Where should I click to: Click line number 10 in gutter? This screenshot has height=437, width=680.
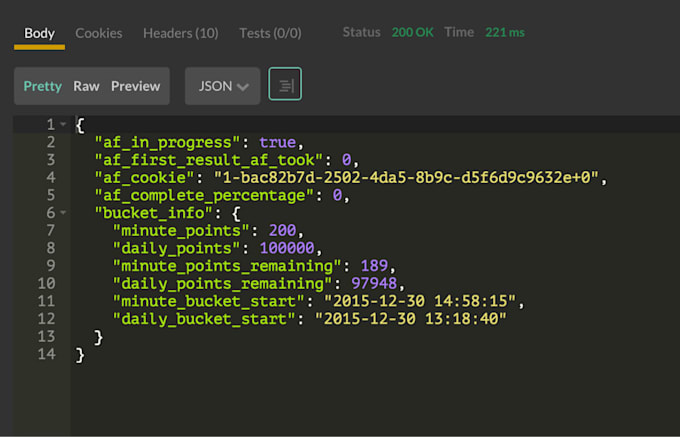[46, 284]
